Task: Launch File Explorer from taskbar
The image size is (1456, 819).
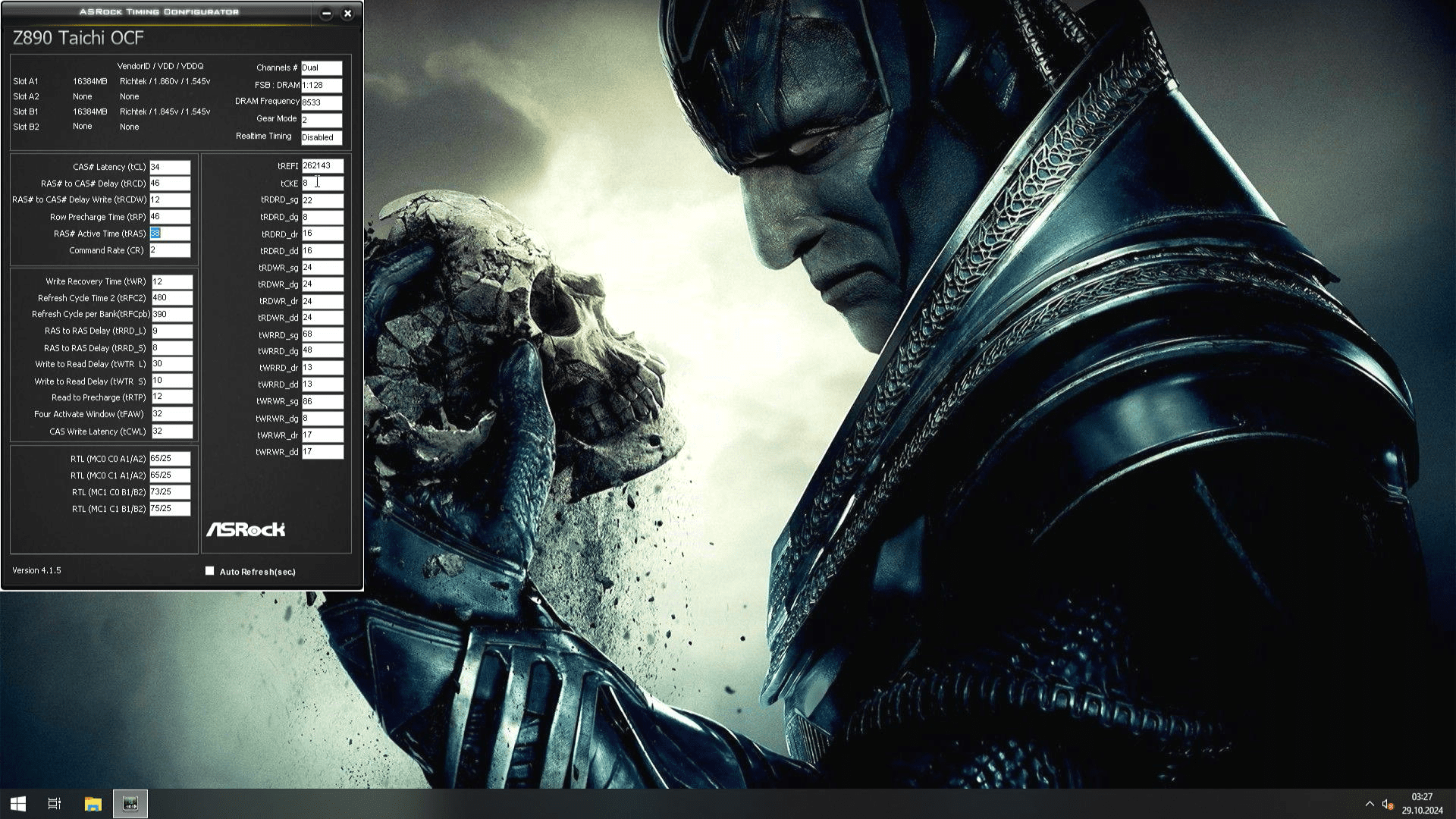Action: click(93, 804)
